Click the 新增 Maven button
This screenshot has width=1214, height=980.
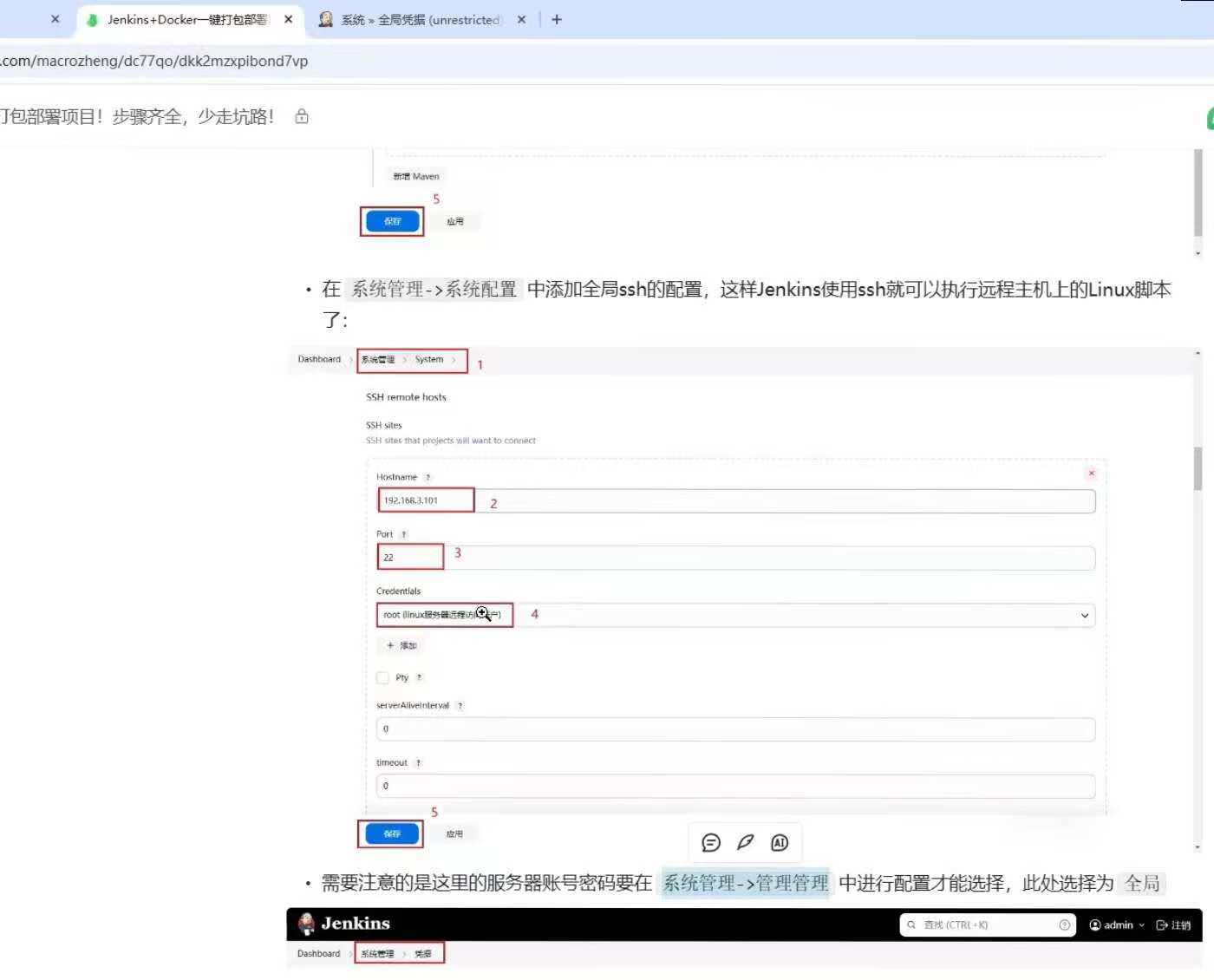(x=416, y=177)
